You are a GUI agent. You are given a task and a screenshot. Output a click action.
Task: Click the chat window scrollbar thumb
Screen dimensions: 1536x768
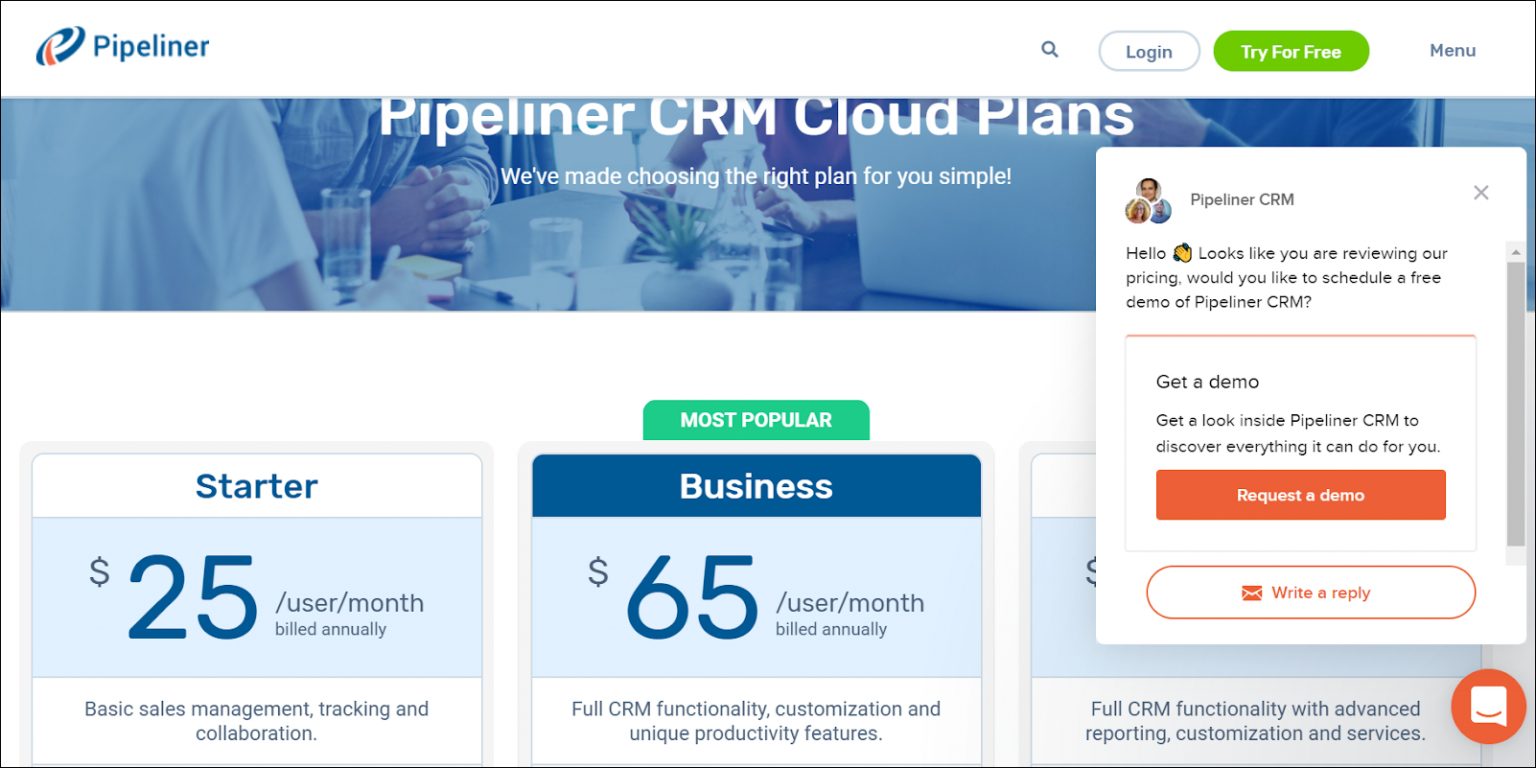(1515, 400)
